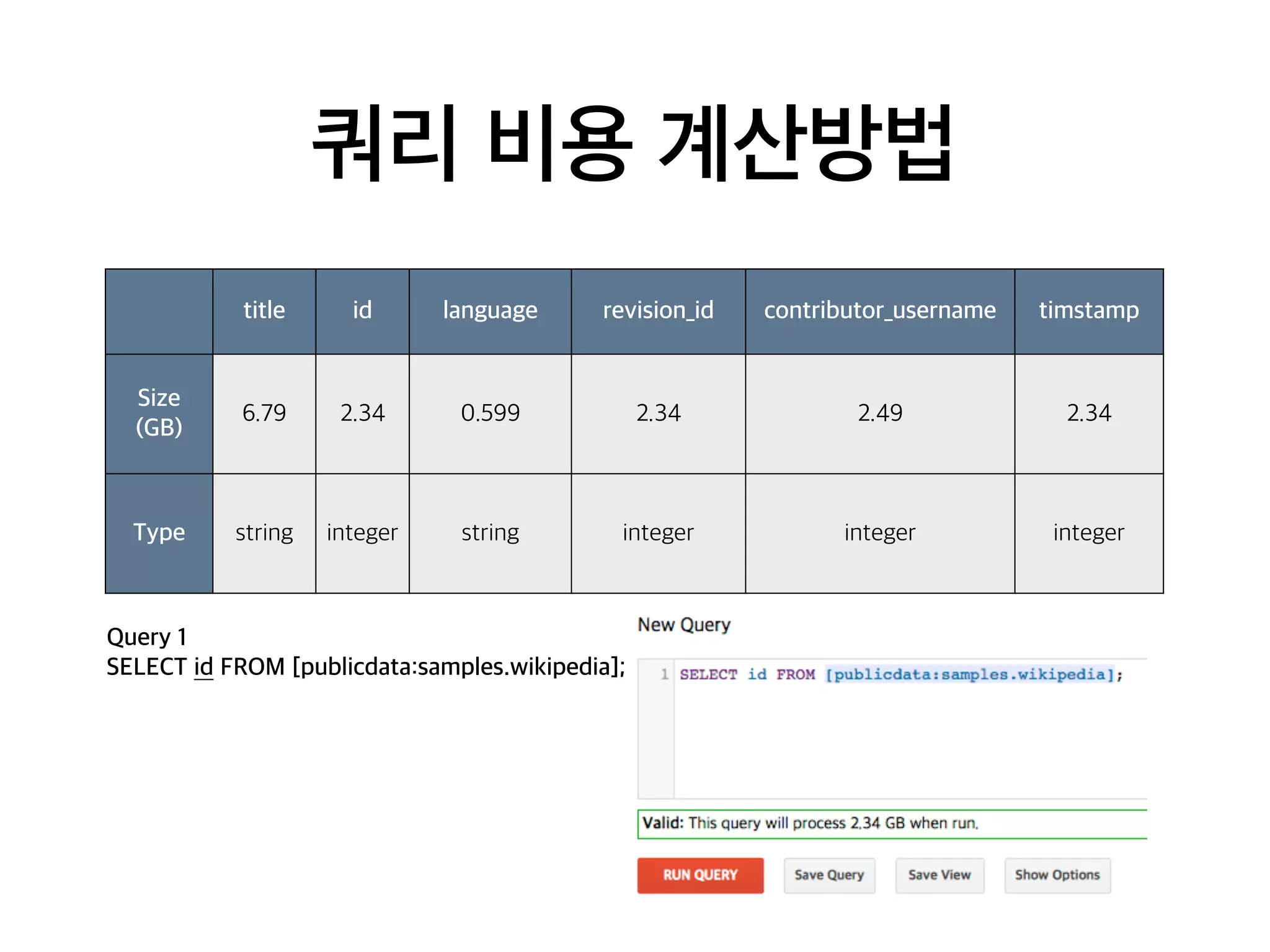The image size is (1270, 952).
Task: Click the Save Query button
Action: (829, 875)
